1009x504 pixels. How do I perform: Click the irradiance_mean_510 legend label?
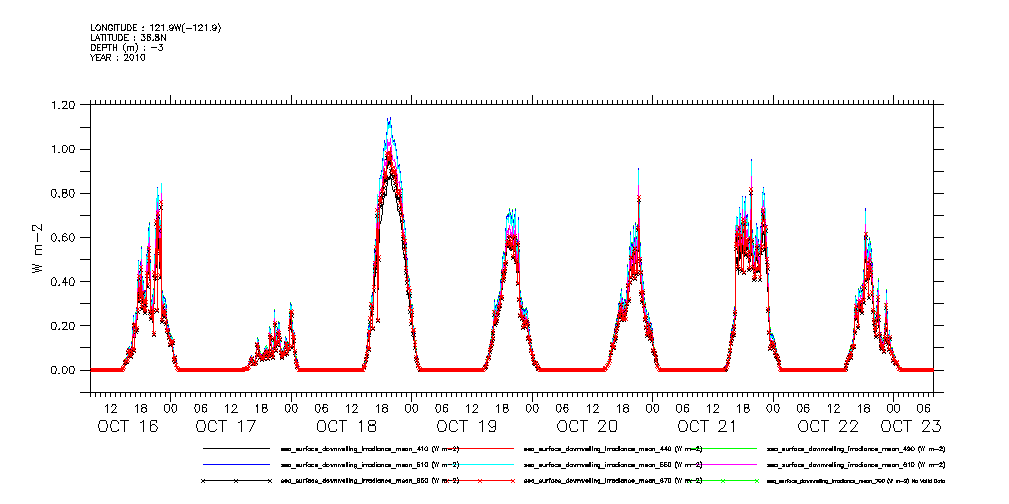coord(370,464)
